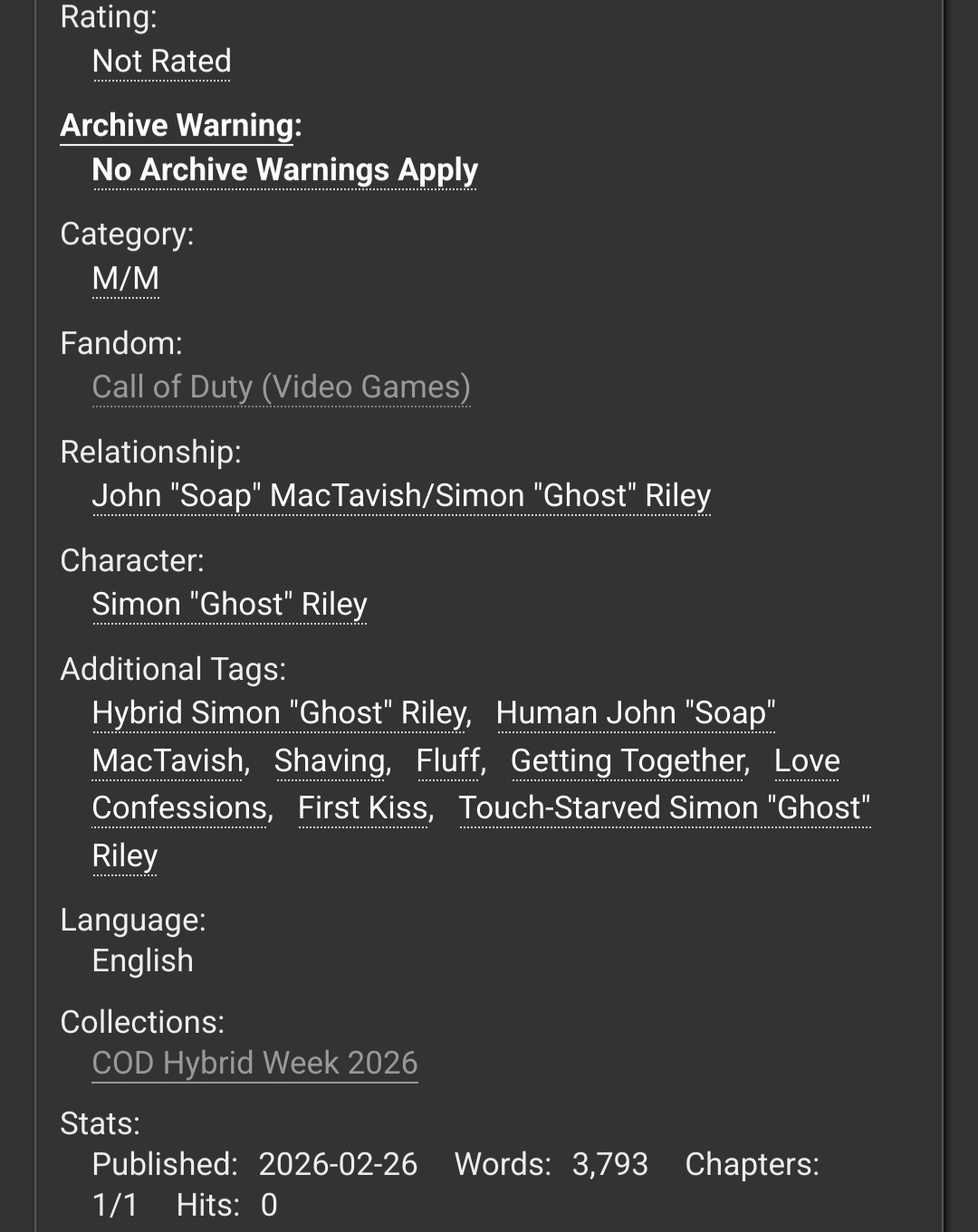Open the Human John "Soap" MacTavish tag
Screen dimensions: 978x1232
(x=635, y=713)
